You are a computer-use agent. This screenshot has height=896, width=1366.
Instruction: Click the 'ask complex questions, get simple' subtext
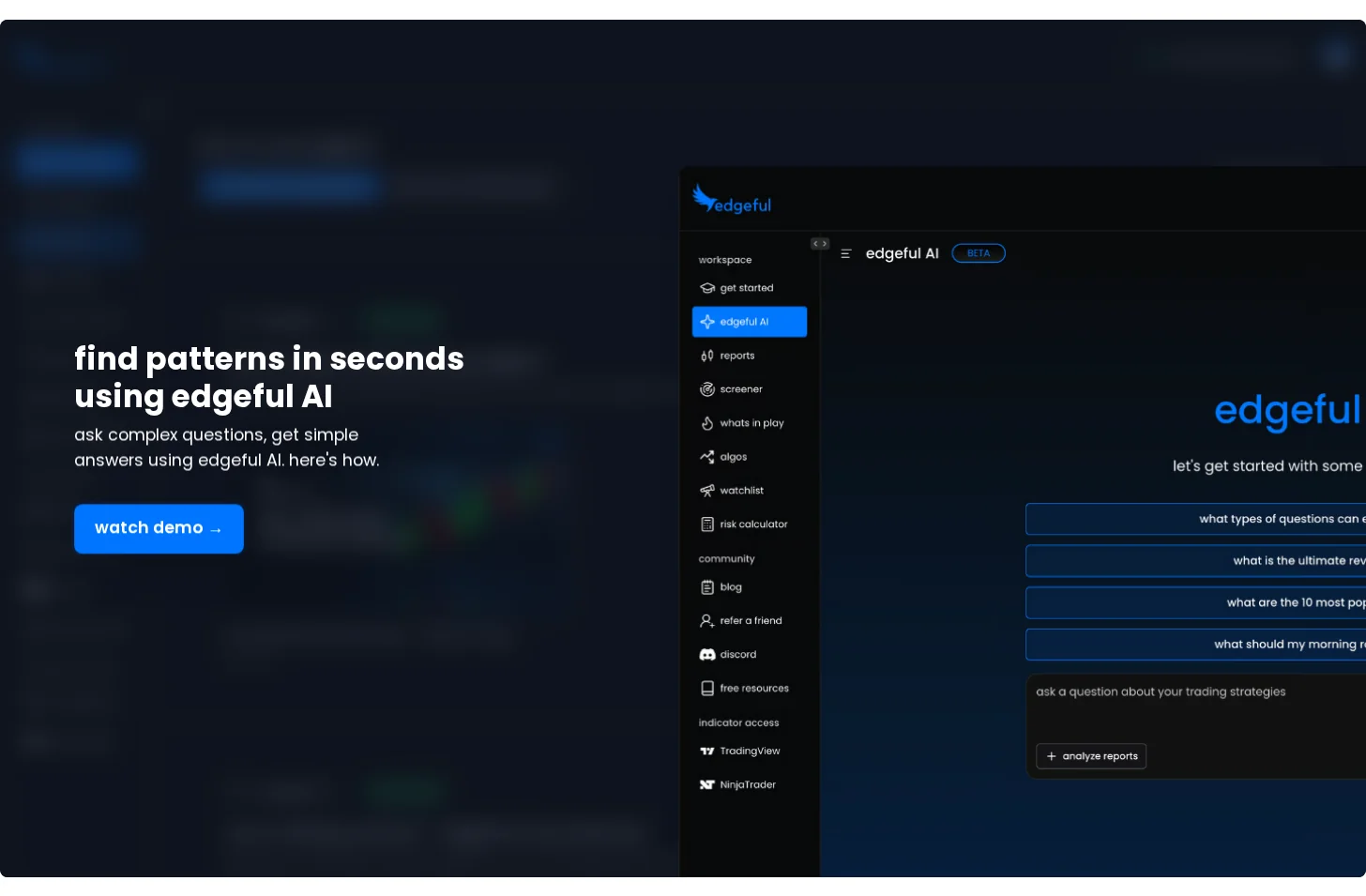click(217, 435)
